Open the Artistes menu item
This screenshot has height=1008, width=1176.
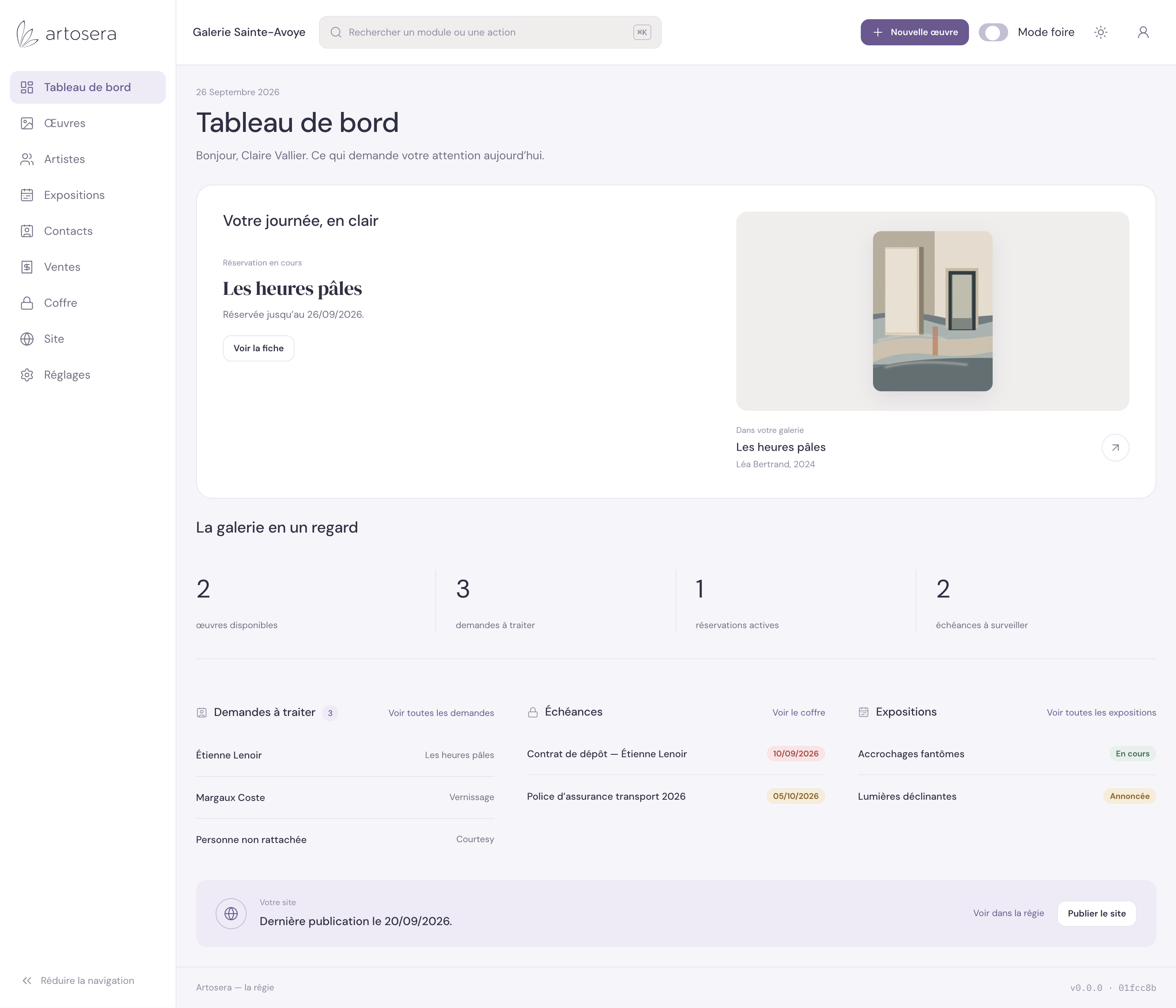coord(88,159)
